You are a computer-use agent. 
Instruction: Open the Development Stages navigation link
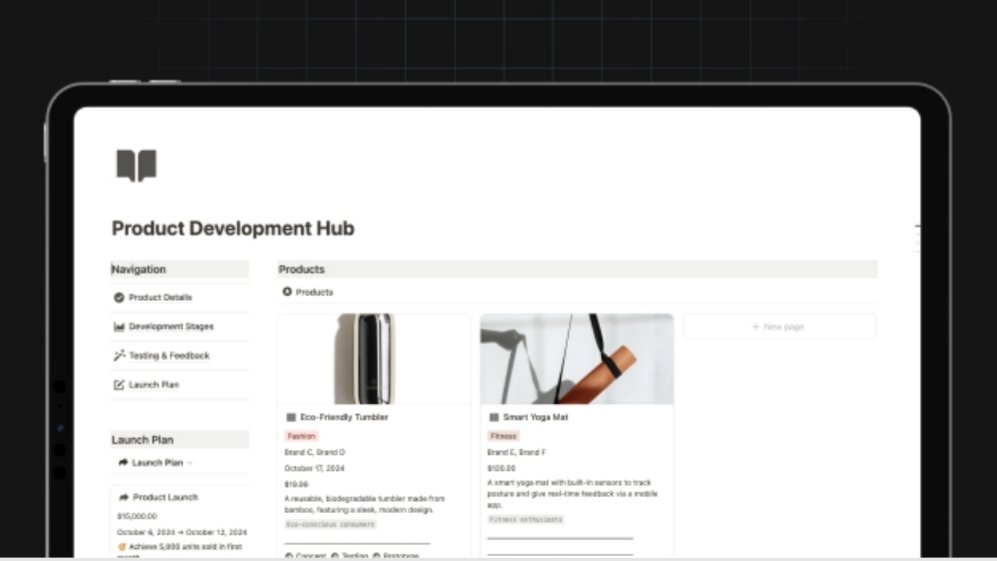[171, 326]
